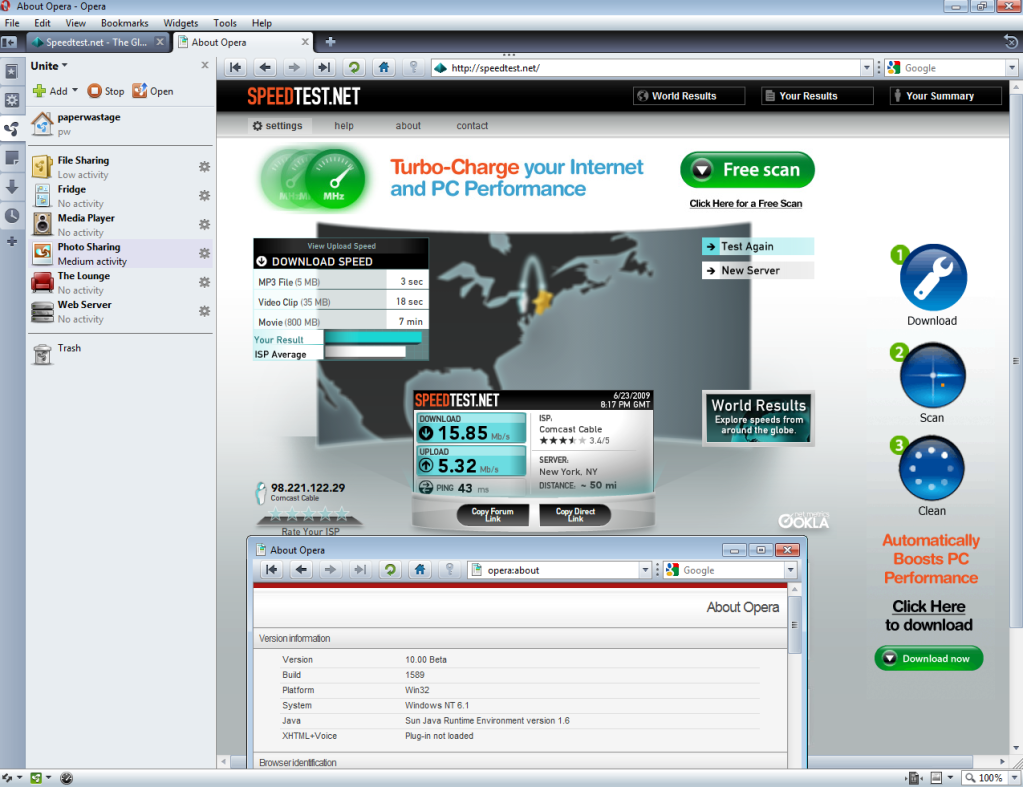The width and height of the screenshot is (1023, 787).
Task: Go Back in the About Opera inner window
Action: coord(301,570)
